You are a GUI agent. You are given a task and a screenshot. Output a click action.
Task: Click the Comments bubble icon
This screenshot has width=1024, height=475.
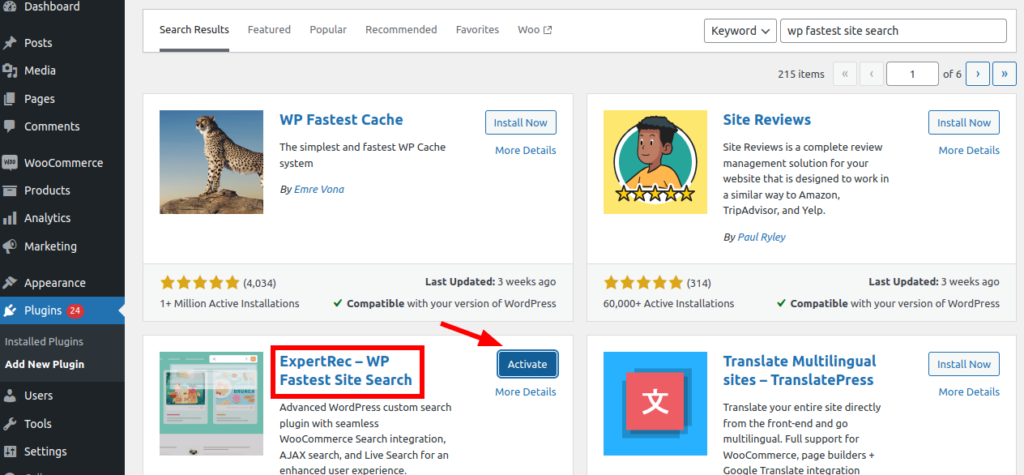tap(10, 127)
